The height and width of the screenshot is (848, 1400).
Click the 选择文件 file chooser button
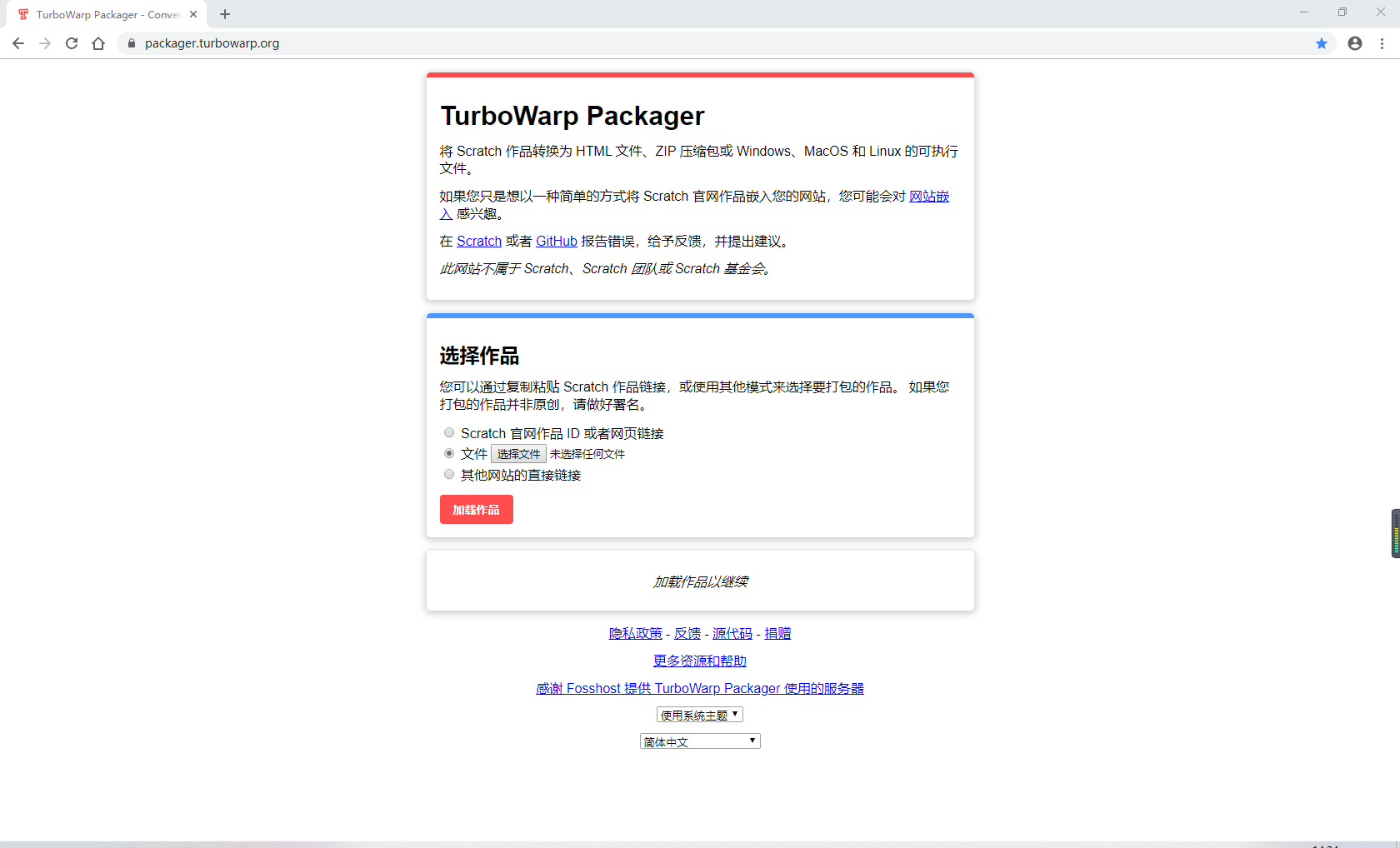[x=518, y=454]
